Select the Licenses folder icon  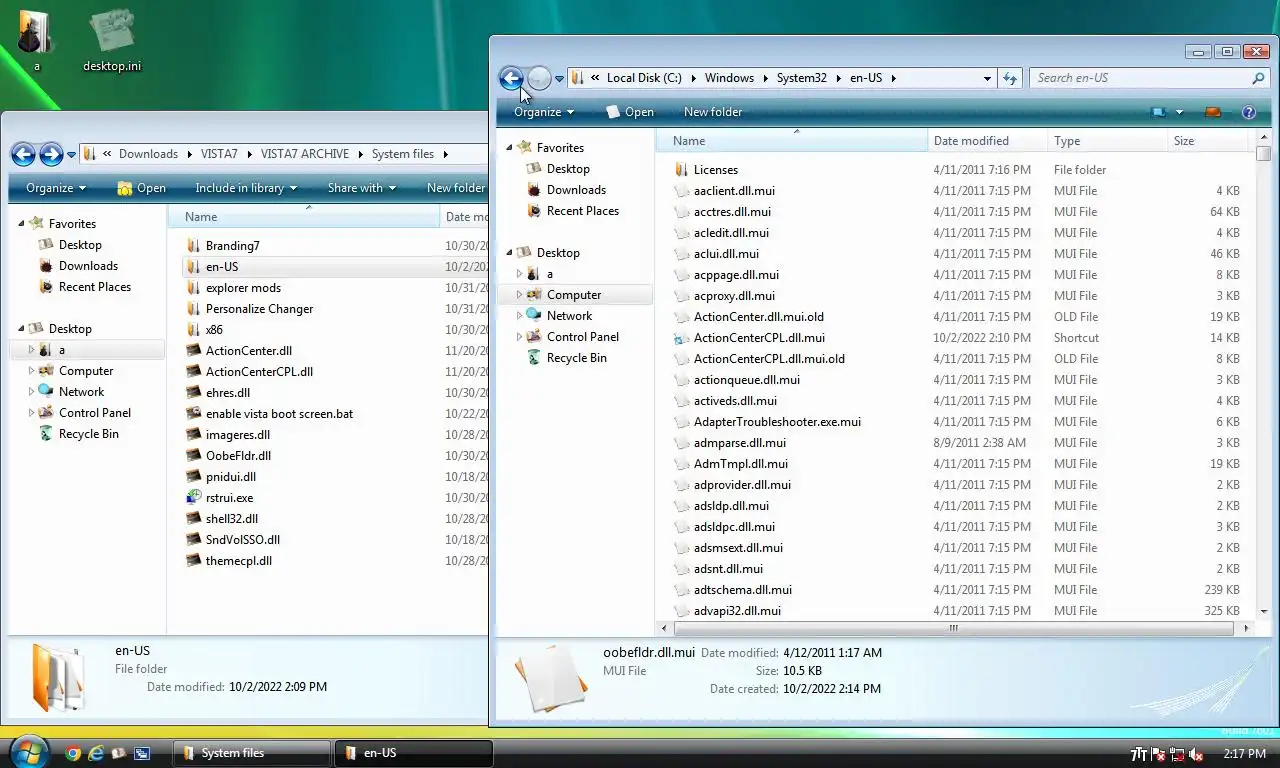coord(682,170)
